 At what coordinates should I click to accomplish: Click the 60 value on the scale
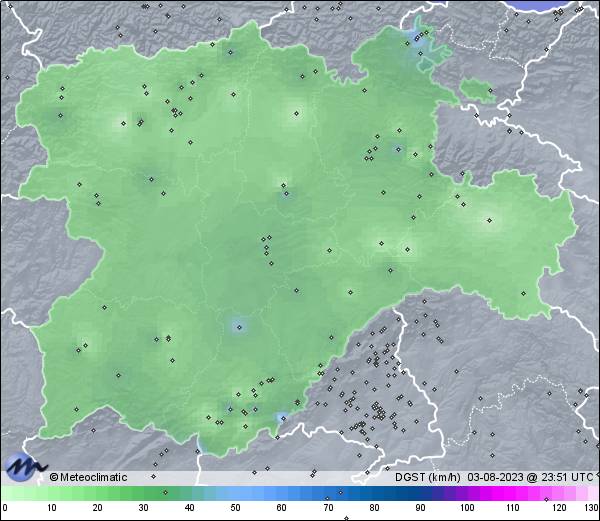[281, 508]
